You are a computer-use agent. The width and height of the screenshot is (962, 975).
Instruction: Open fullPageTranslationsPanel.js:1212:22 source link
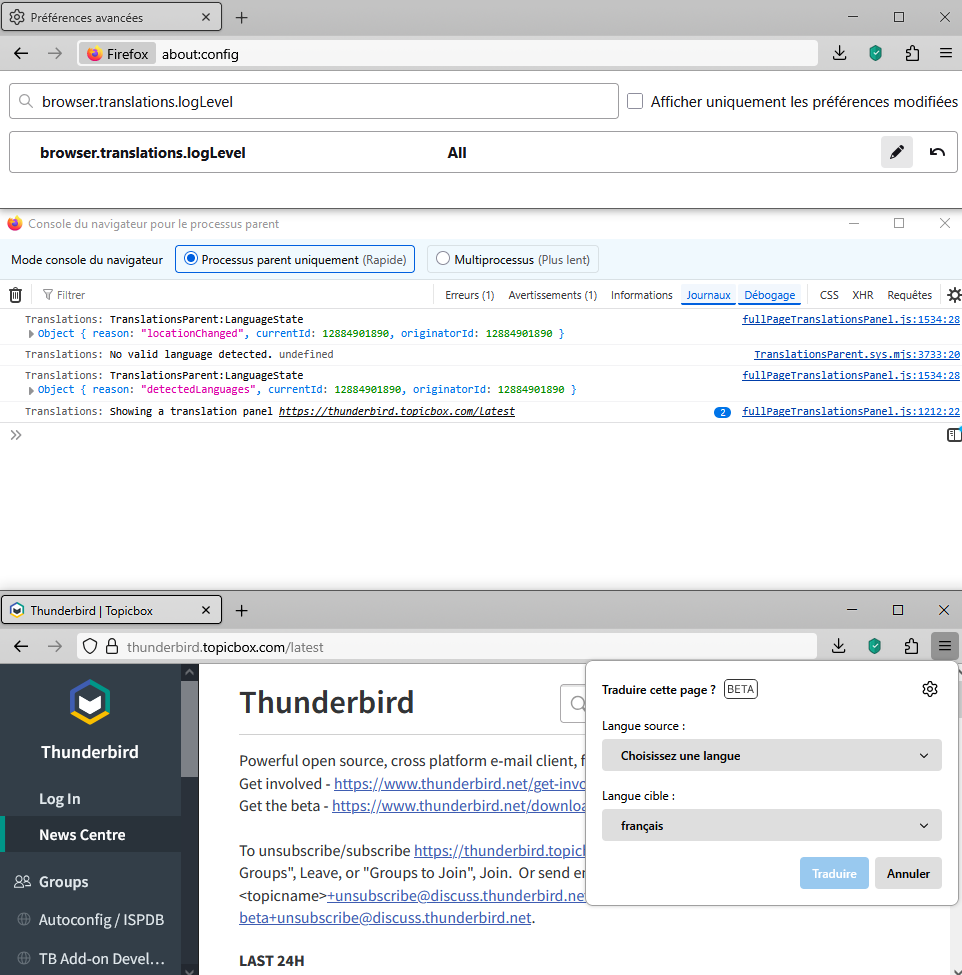point(851,411)
